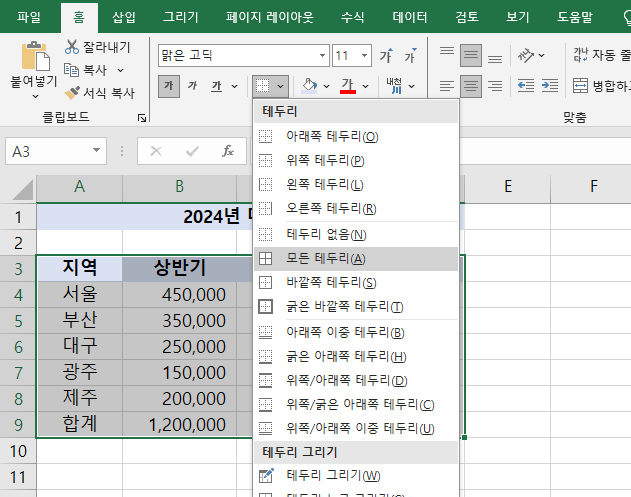Viewport: 631px width, 497px height.
Task: Choose 테두리 없음(N) menu item
Action: (x=356, y=235)
